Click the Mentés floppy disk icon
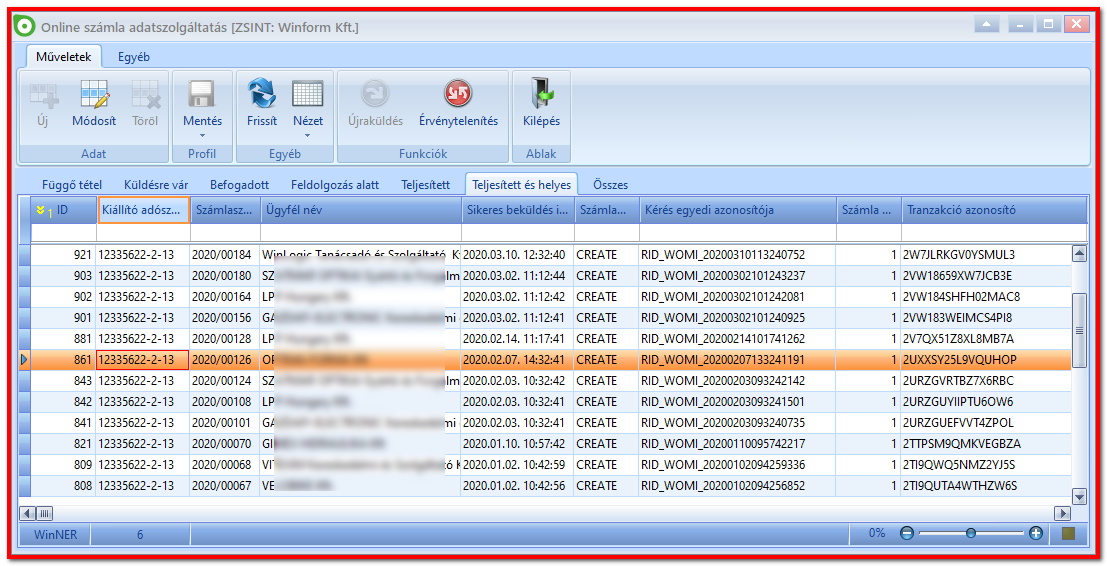This screenshot has width=1107, height=566. coord(202,94)
